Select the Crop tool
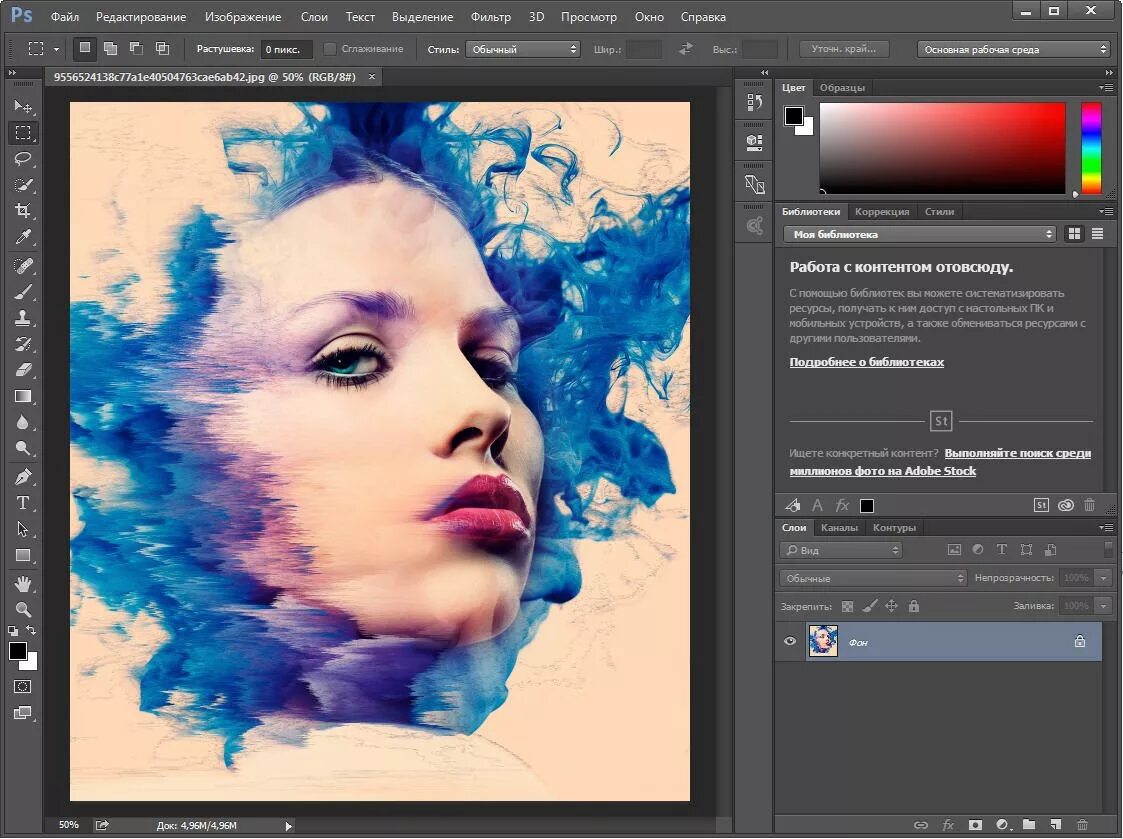Viewport: 1123px width, 839px height. tap(23, 211)
